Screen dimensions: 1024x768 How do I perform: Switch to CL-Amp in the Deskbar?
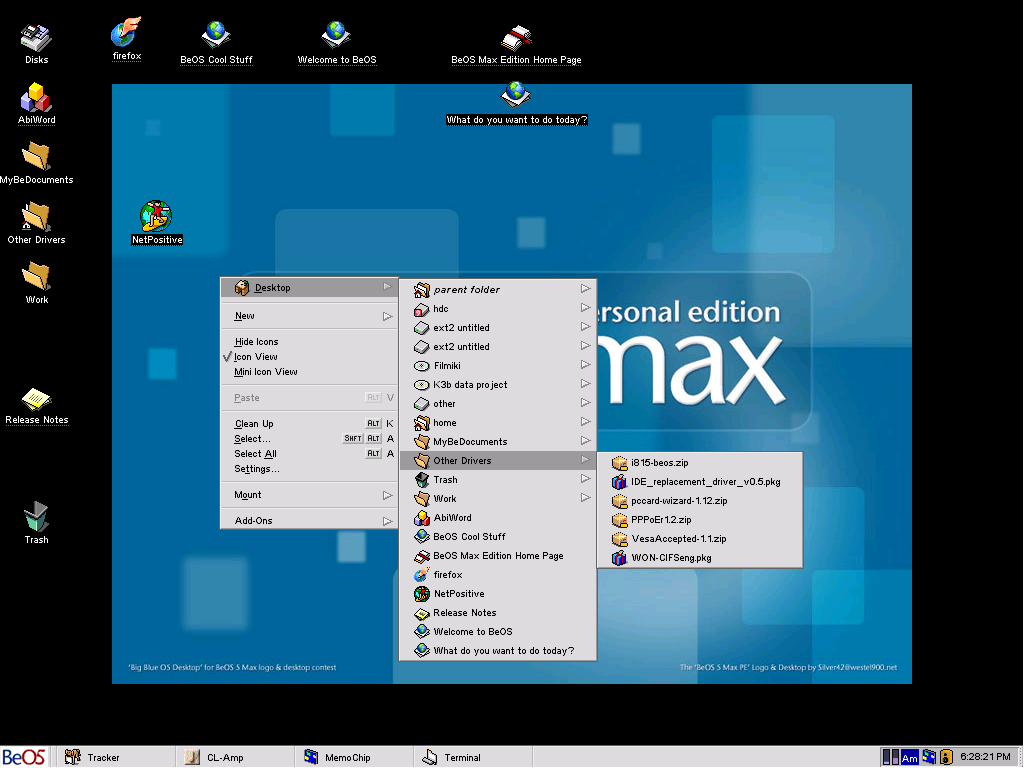coord(234,757)
